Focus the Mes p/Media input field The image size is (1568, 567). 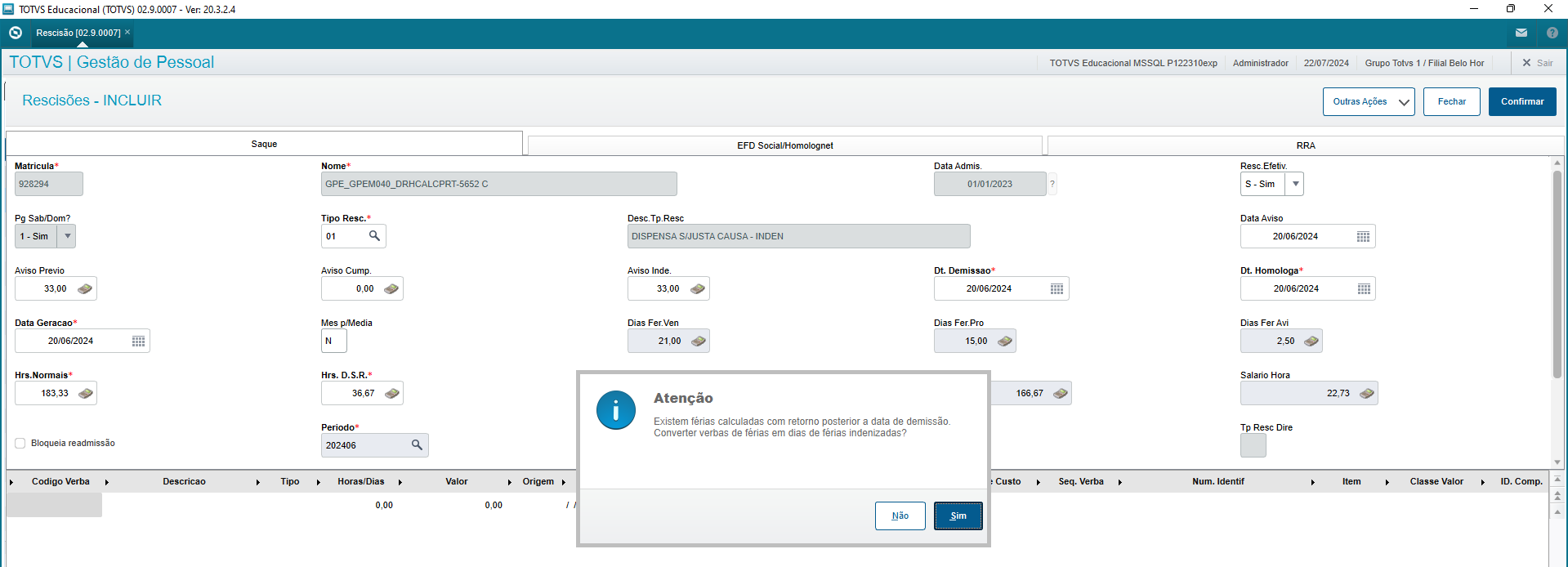334,341
